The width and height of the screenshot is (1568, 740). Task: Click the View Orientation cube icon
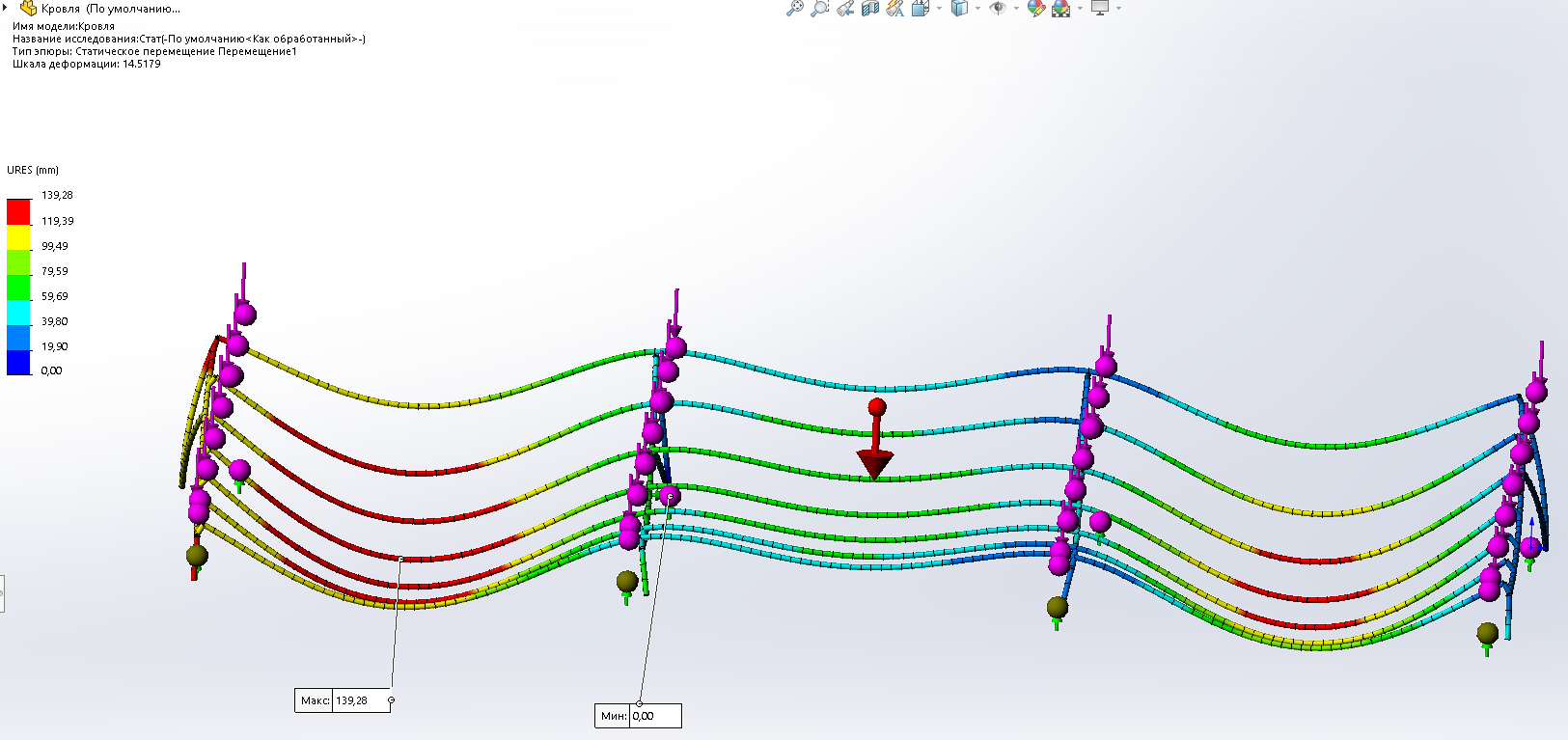(920, 8)
